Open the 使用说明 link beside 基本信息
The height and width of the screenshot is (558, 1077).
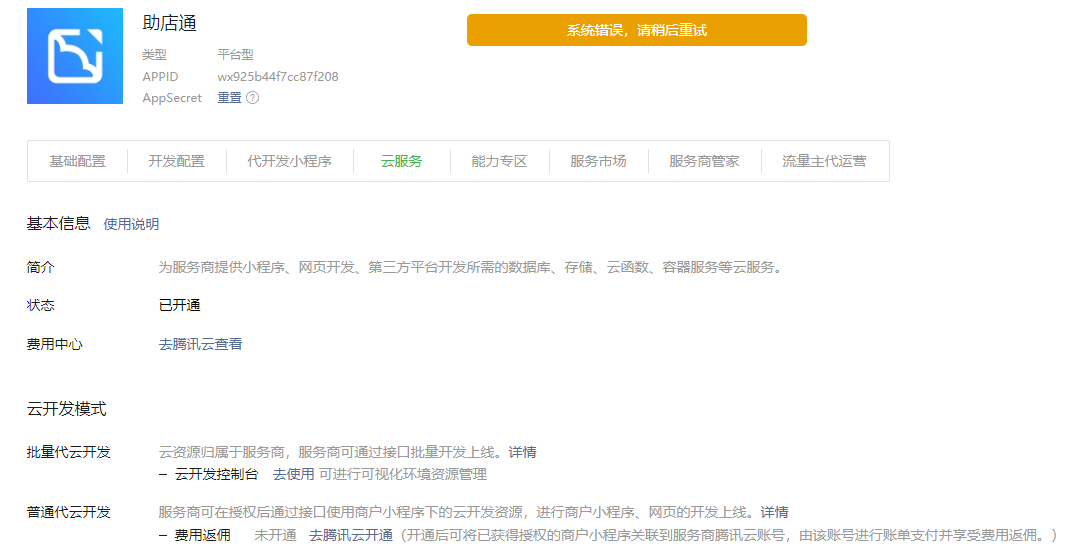tap(131, 224)
